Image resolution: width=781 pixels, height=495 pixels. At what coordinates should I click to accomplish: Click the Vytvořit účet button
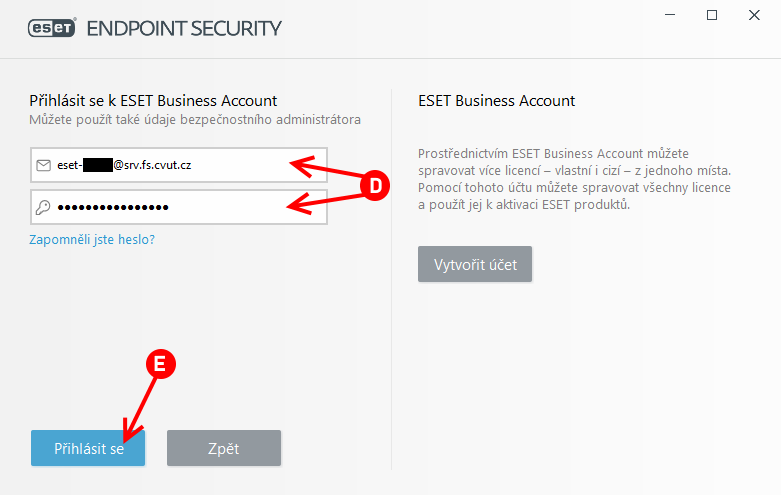(x=475, y=264)
